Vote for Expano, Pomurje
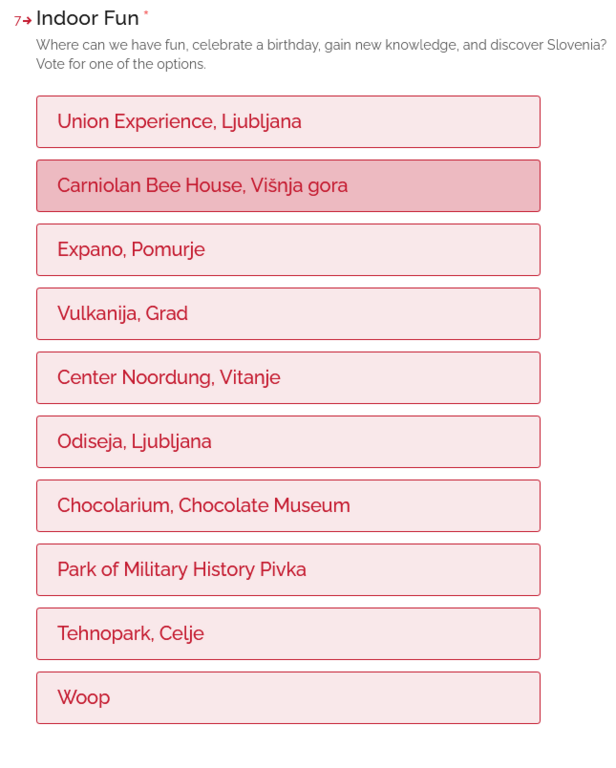 pyautogui.click(x=288, y=250)
